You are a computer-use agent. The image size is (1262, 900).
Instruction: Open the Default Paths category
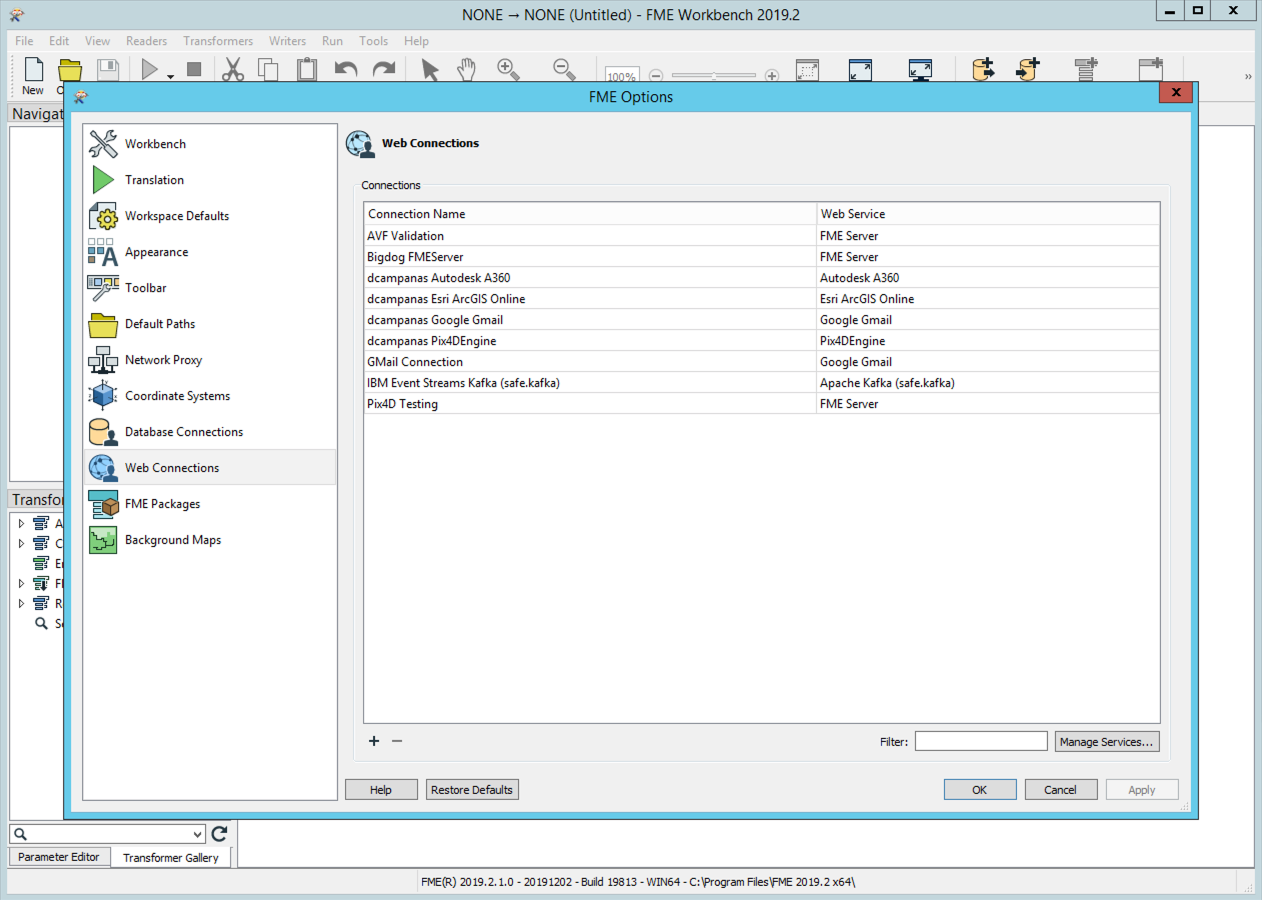tap(210, 324)
